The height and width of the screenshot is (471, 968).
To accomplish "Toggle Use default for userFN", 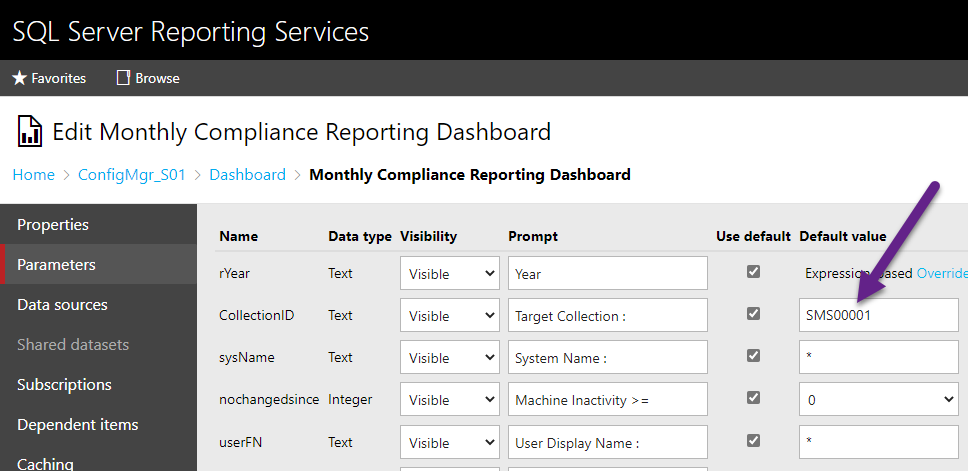I will pyautogui.click(x=753, y=440).
